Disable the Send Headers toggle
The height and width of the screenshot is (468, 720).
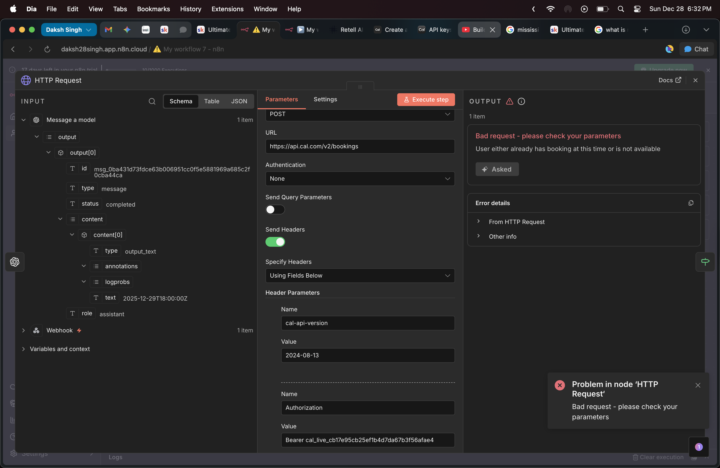(274, 241)
